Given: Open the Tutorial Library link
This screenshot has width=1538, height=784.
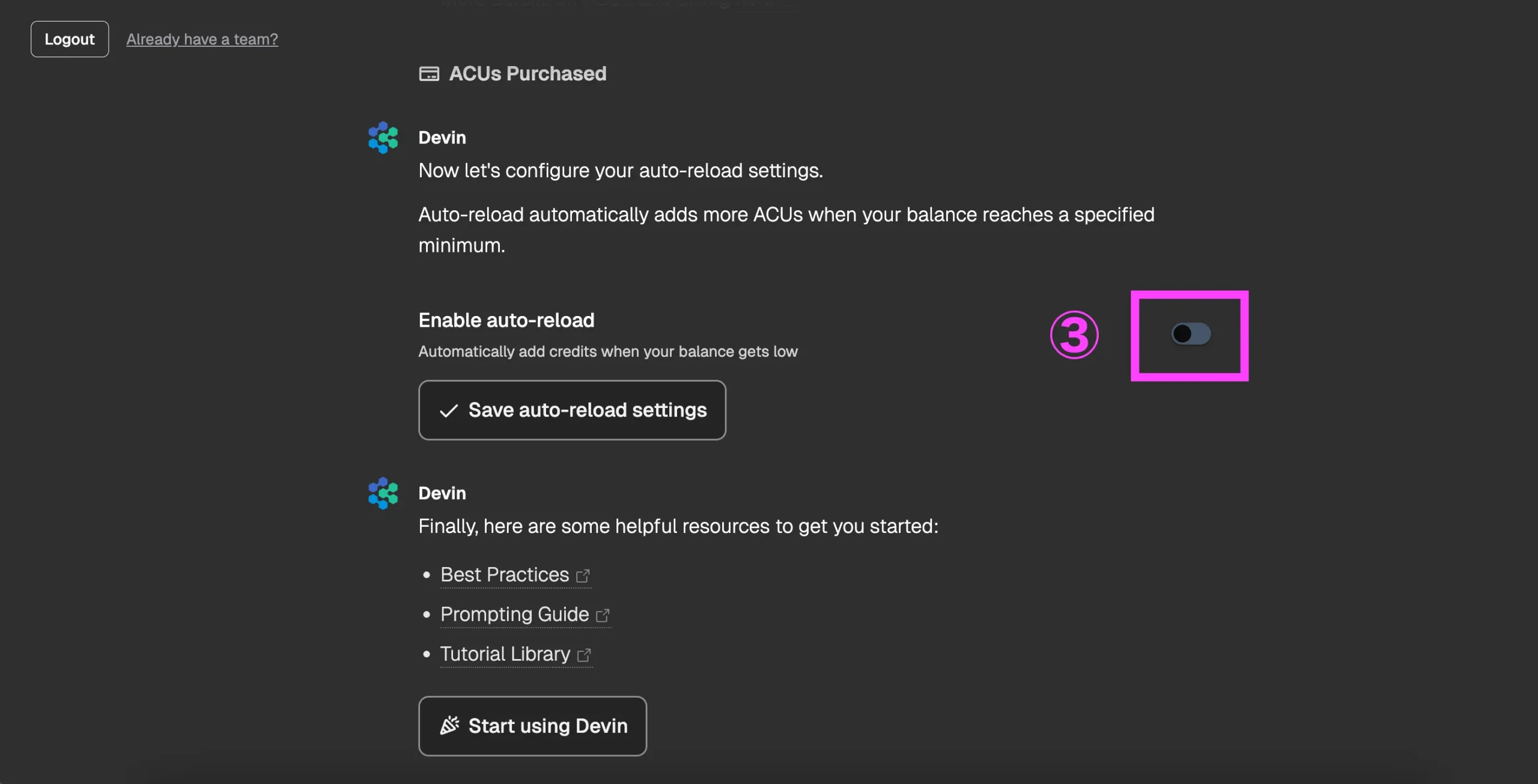Looking at the screenshot, I should pyautogui.click(x=516, y=654).
